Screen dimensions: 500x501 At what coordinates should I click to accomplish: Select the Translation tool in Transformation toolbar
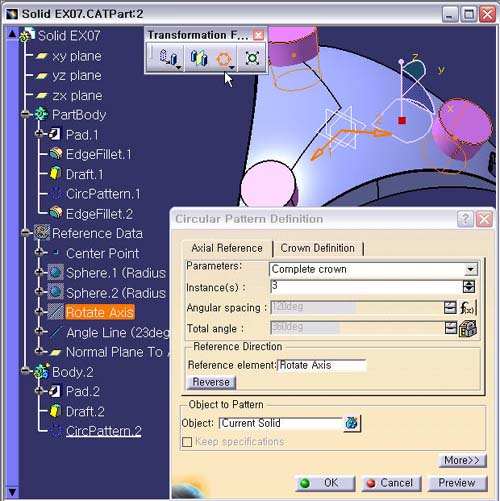168,58
